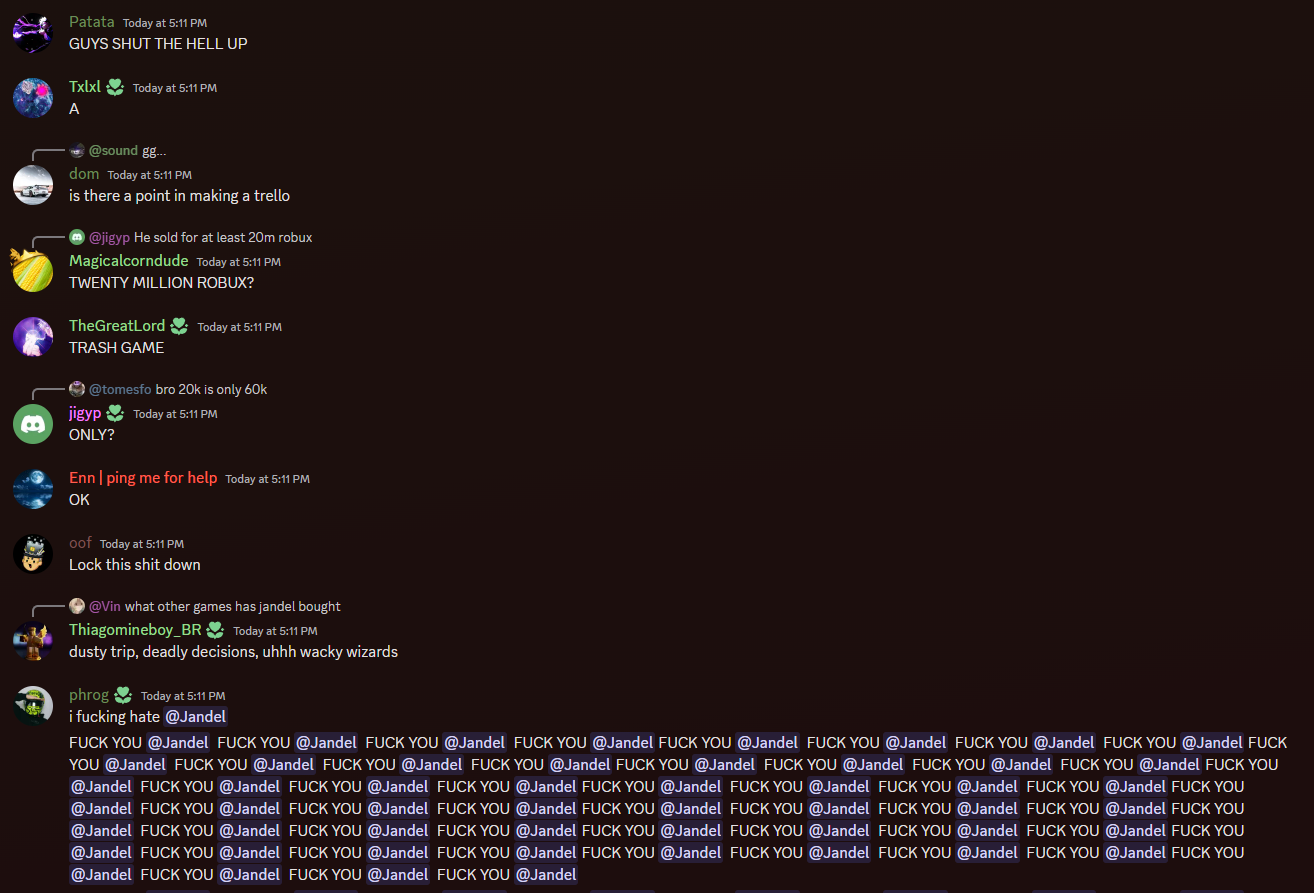Open jigyp's default Discord avatar
The image size is (1314, 893).
tap(33, 424)
